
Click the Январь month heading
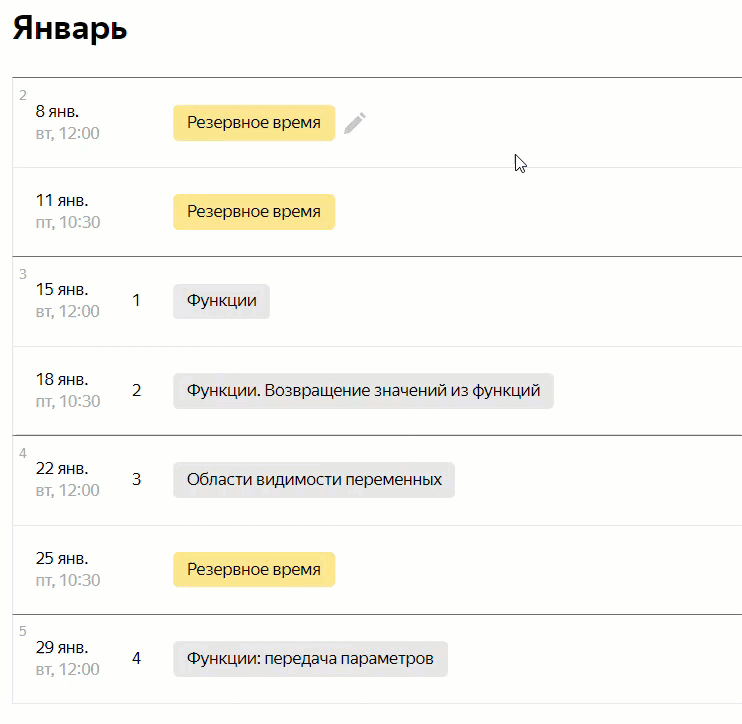click(x=70, y=28)
